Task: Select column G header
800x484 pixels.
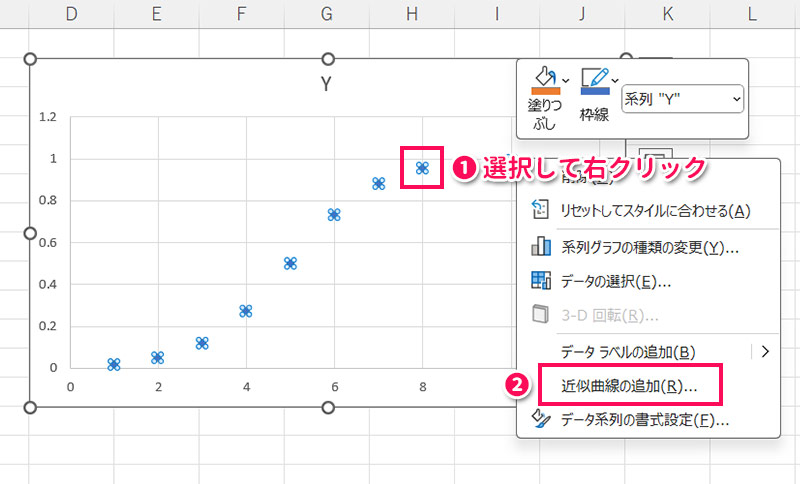Action: pyautogui.click(x=327, y=14)
